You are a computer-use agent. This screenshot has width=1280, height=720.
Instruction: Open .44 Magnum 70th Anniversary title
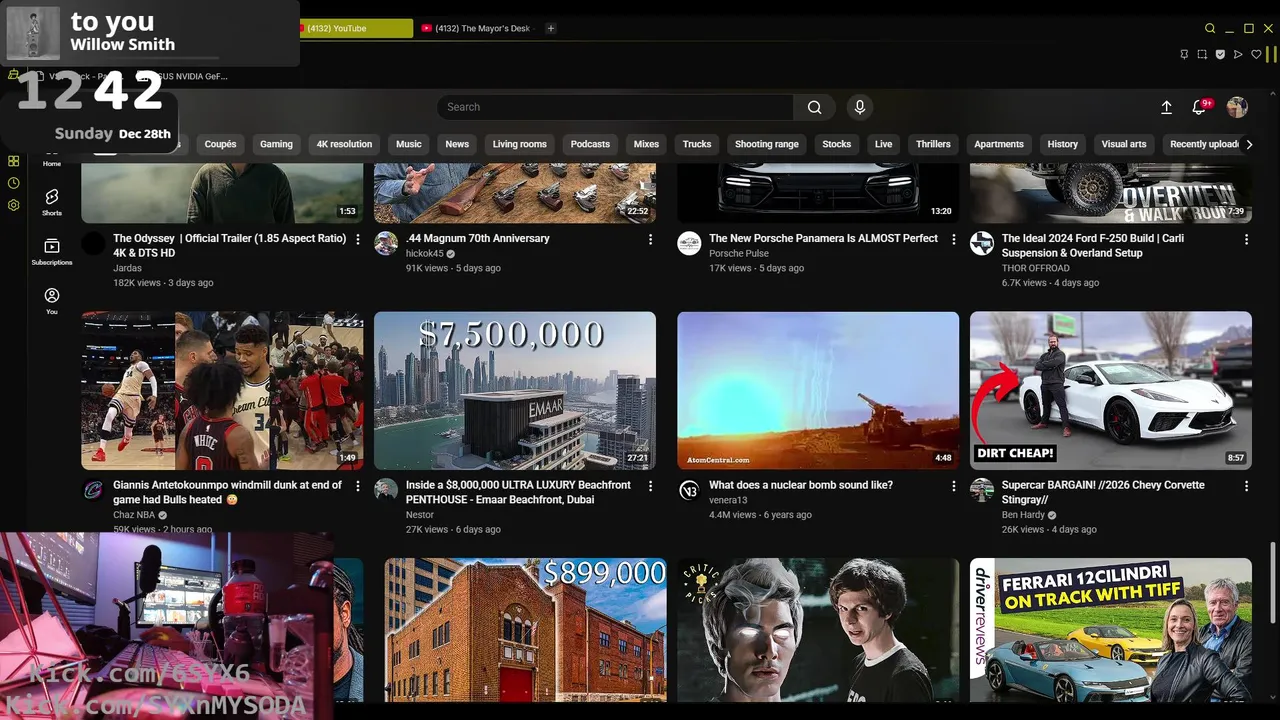pyautogui.click(x=478, y=238)
